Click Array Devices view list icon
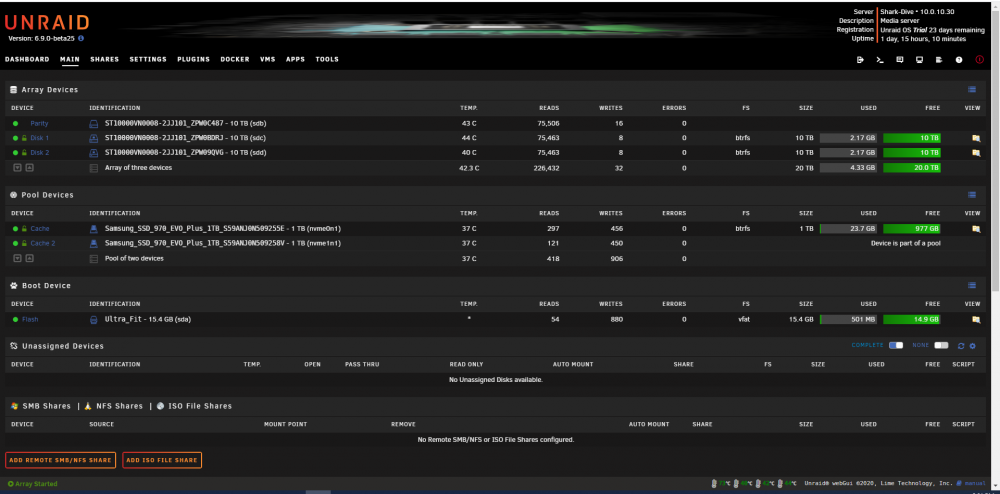The width and height of the screenshot is (1000, 494). (972, 90)
